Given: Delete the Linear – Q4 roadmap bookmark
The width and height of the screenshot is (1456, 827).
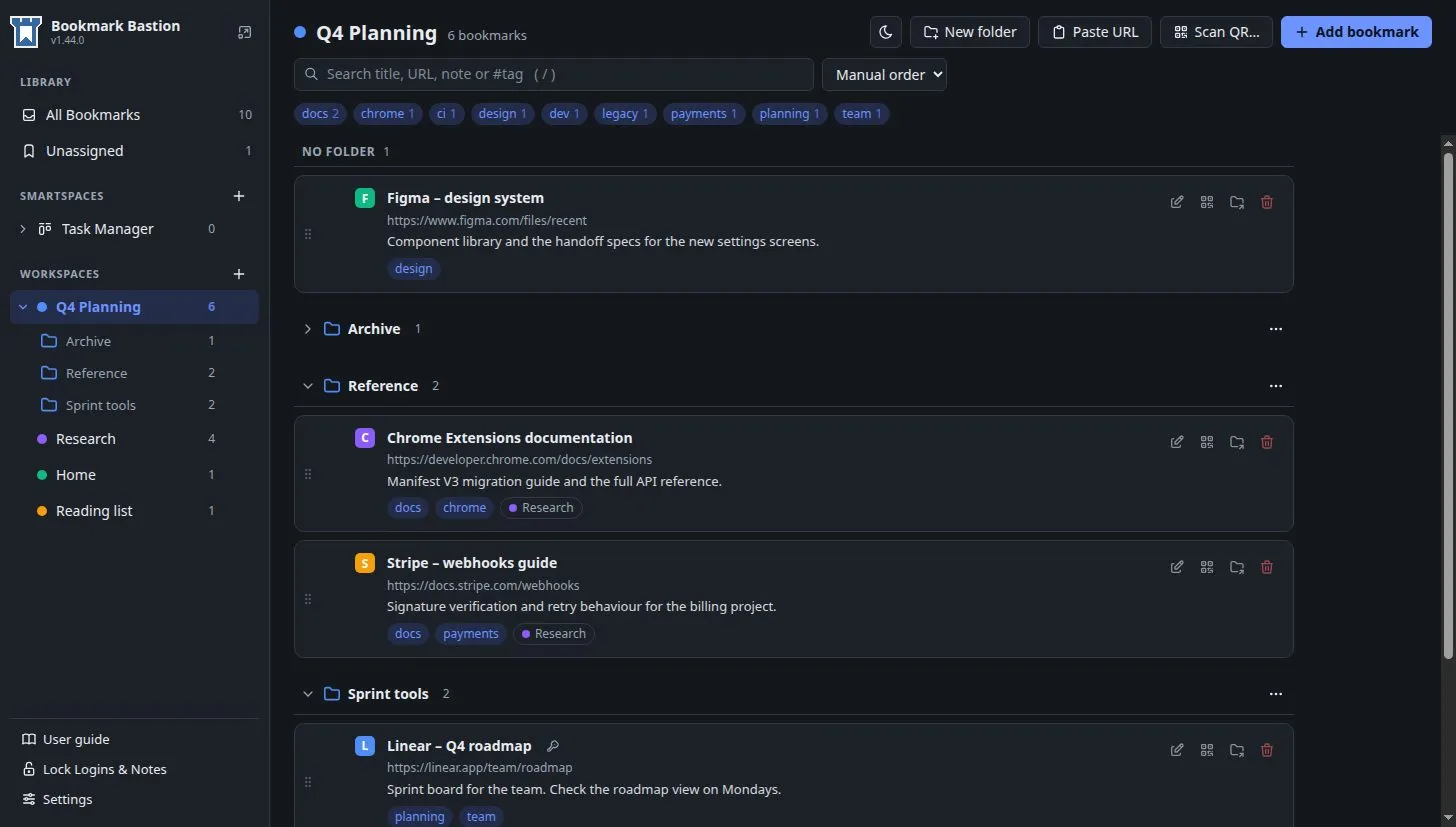Looking at the screenshot, I should pyautogui.click(x=1267, y=750).
